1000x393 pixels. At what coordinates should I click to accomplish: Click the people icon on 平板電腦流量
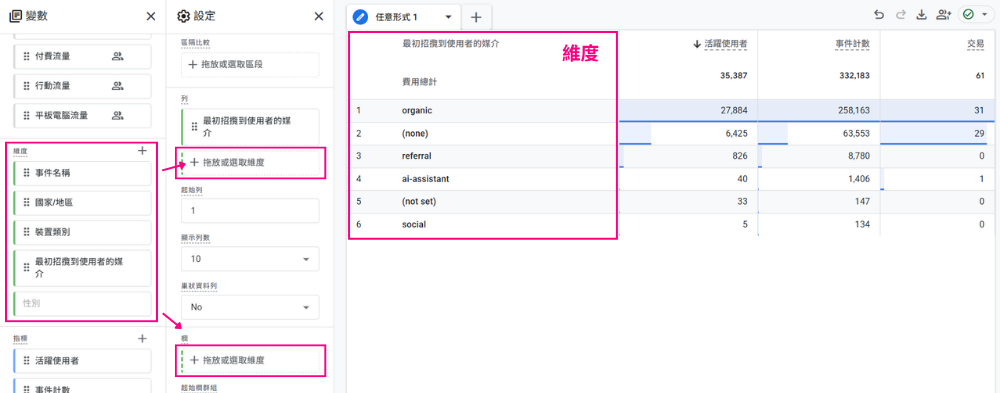pos(117,115)
